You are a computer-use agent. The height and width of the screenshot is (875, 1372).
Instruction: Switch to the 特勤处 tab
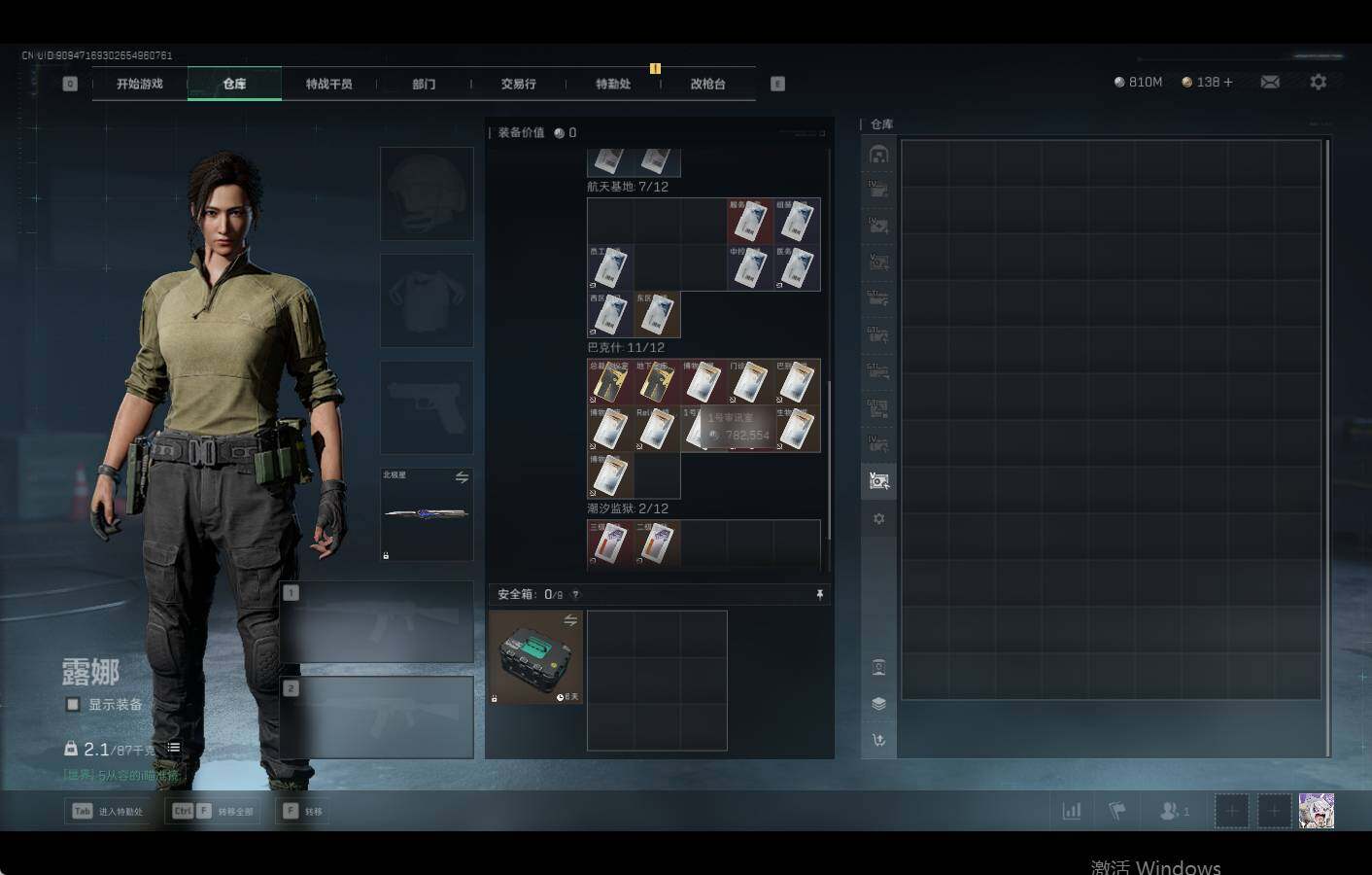(613, 84)
